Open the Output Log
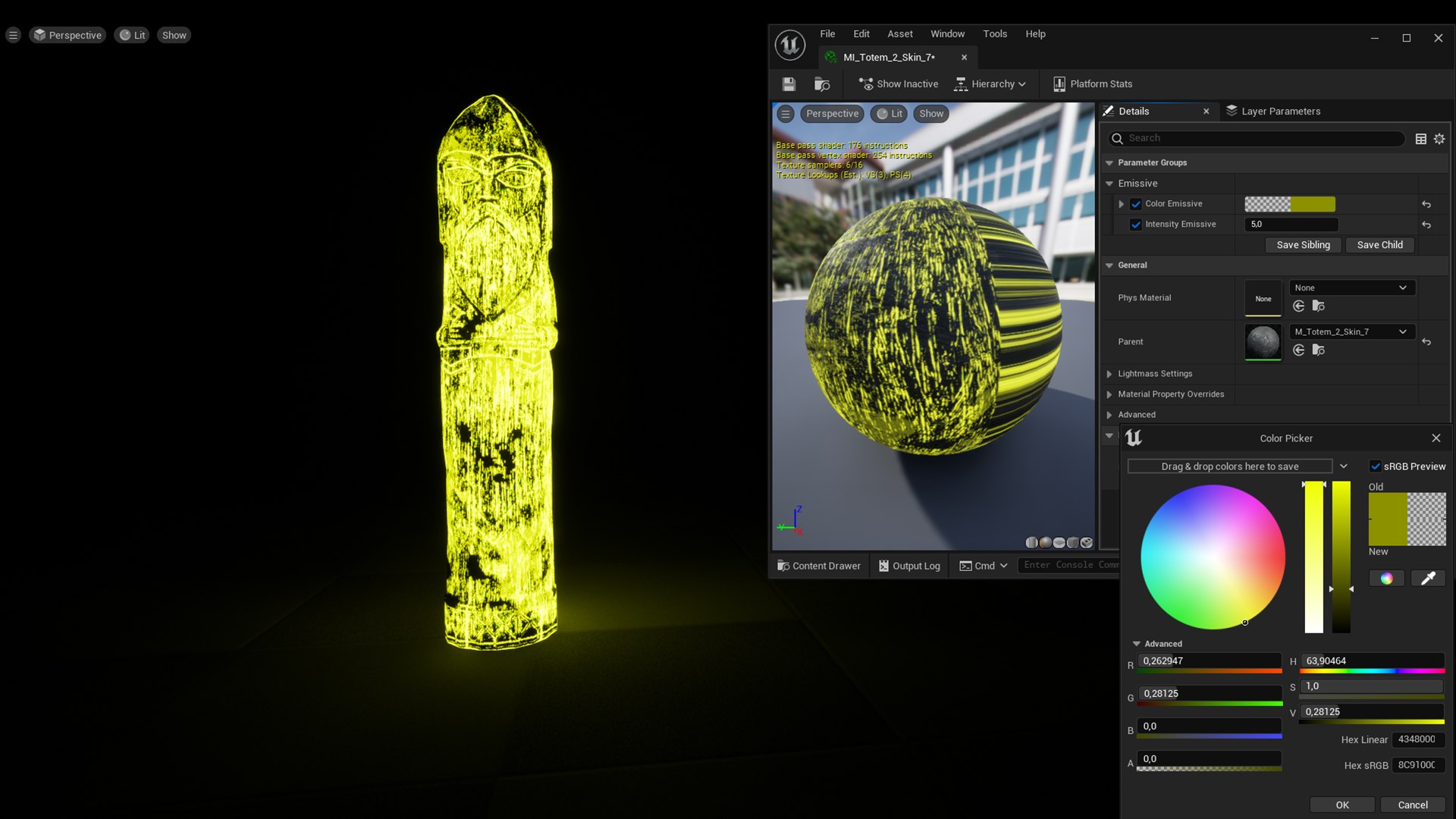This screenshot has width=1456, height=819. pos(909,566)
